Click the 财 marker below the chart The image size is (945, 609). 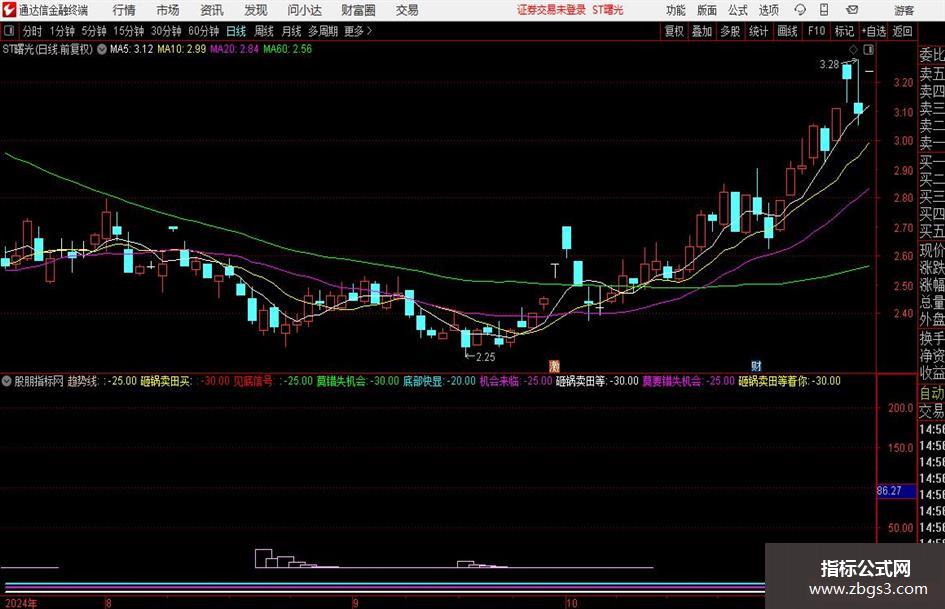(756, 366)
